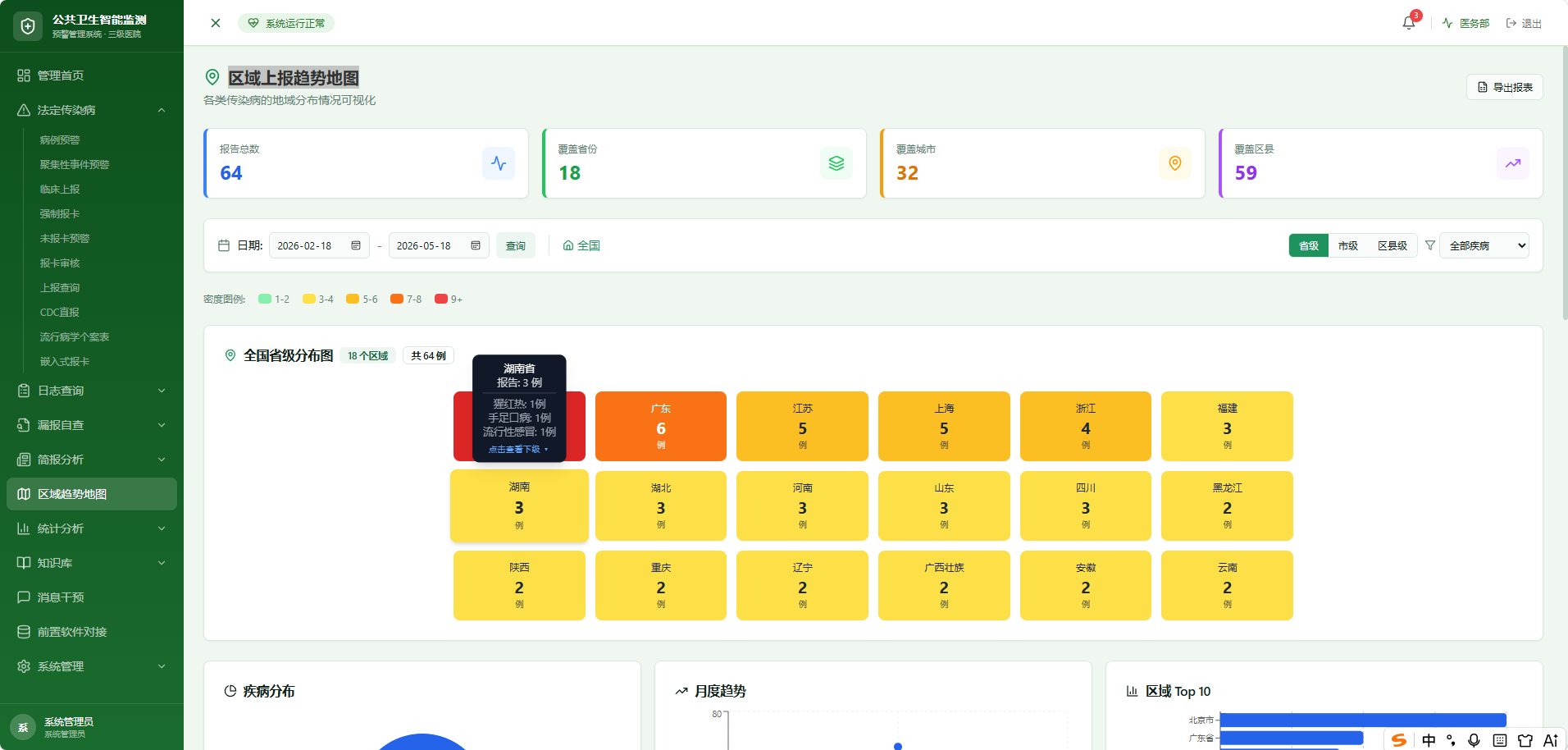
Task: Open 病例预警 submenu item
Action: [x=60, y=140]
